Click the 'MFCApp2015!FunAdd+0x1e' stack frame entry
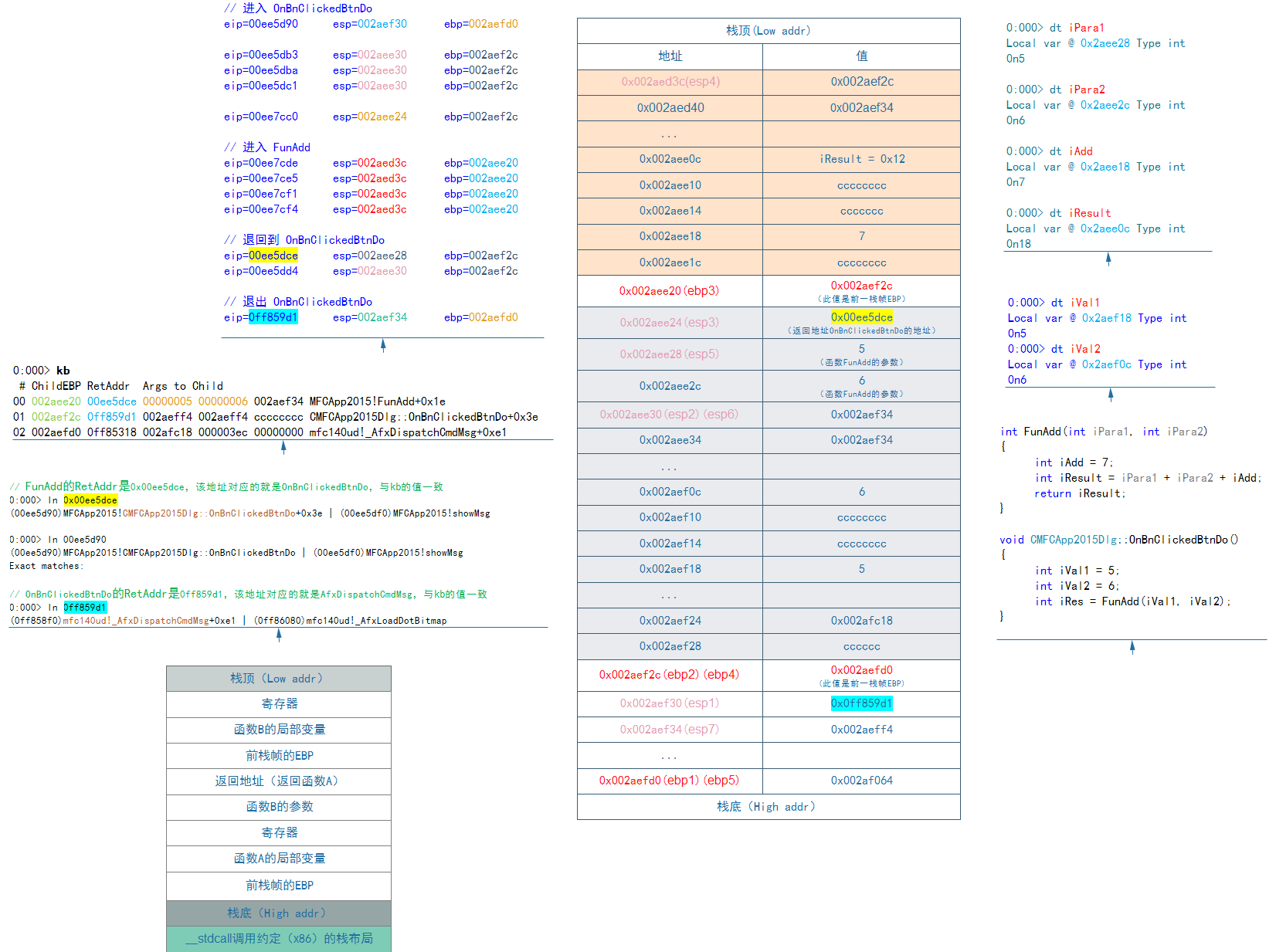Image resolution: width=1276 pixels, height=952 pixels. coord(378,401)
